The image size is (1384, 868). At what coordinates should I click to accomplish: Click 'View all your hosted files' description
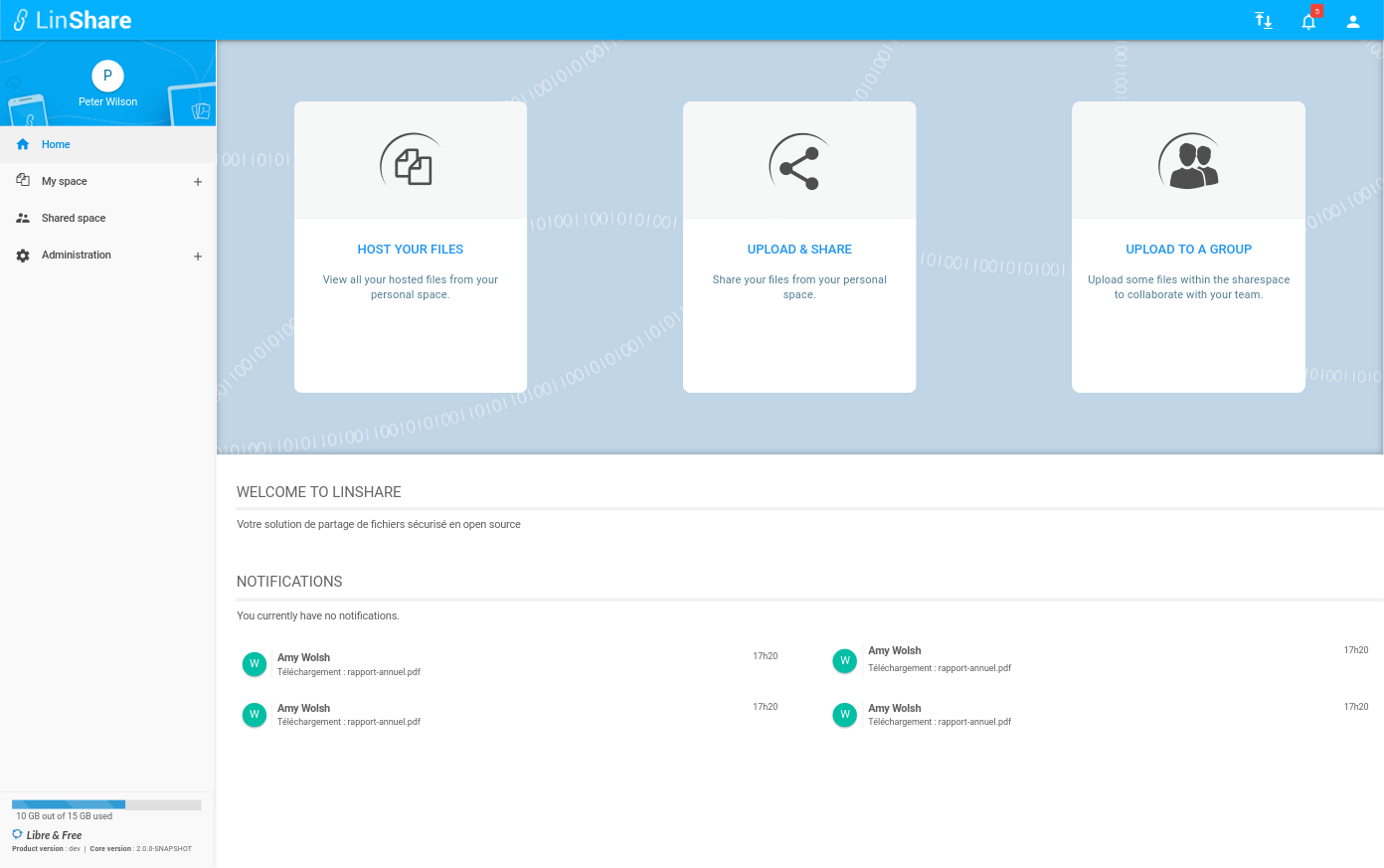411,287
